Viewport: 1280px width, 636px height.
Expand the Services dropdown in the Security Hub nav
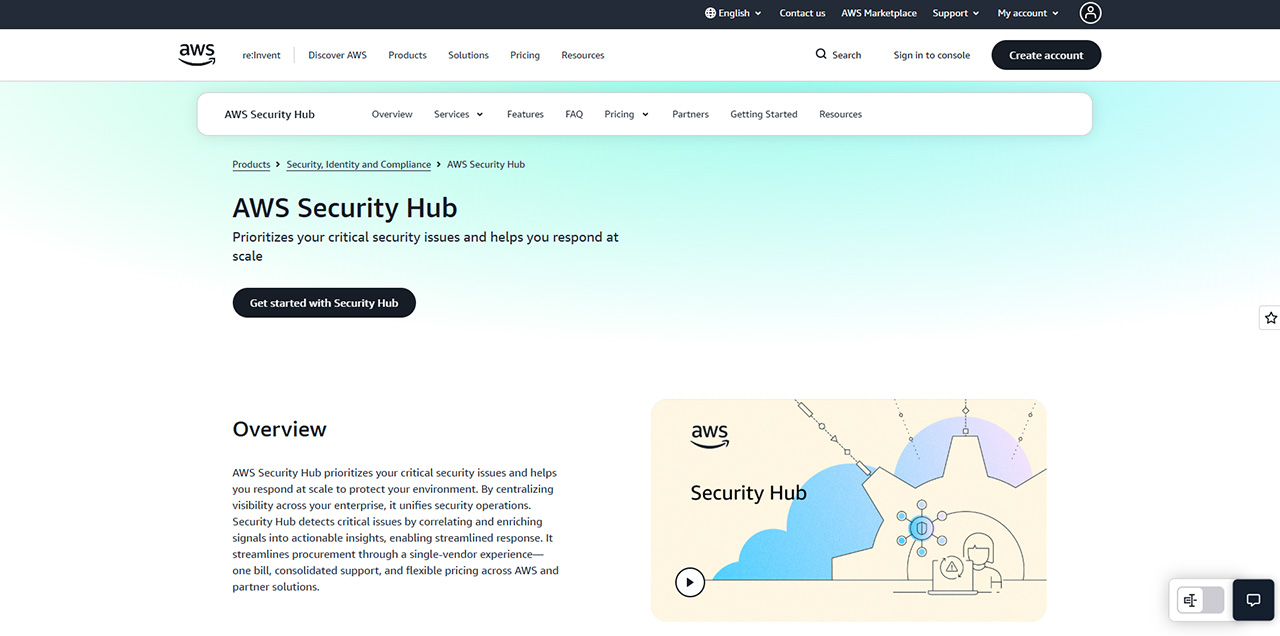[x=458, y=114]
